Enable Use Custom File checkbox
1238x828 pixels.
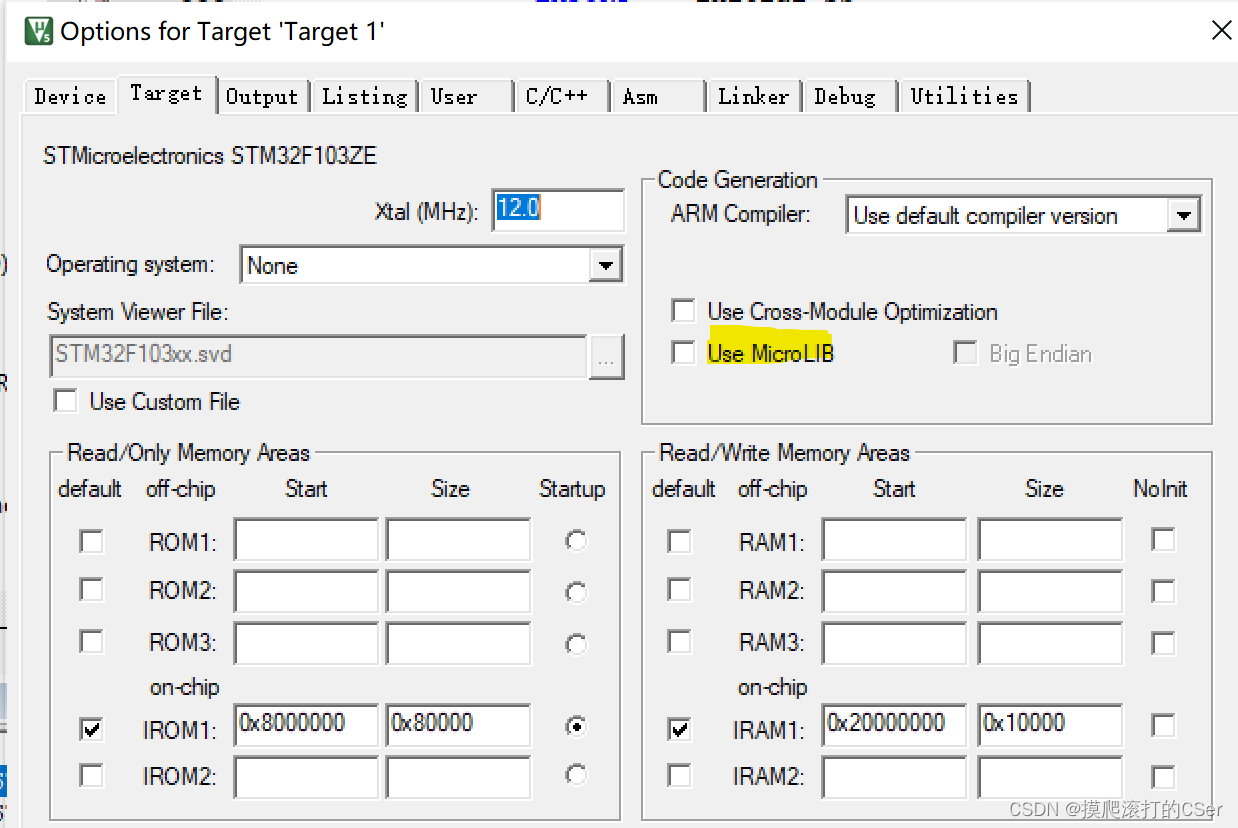66,401
